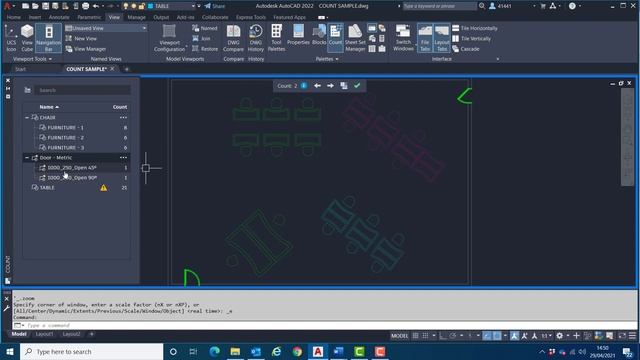Viewport: 640px width, 360px height.
Task: Open DWG History palette
Action: pyautogui.click(x=256, y=38)
